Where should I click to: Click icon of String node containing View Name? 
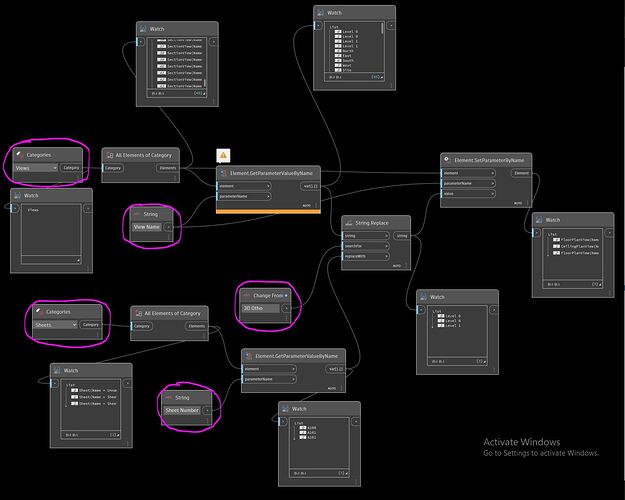coord(137,214)
